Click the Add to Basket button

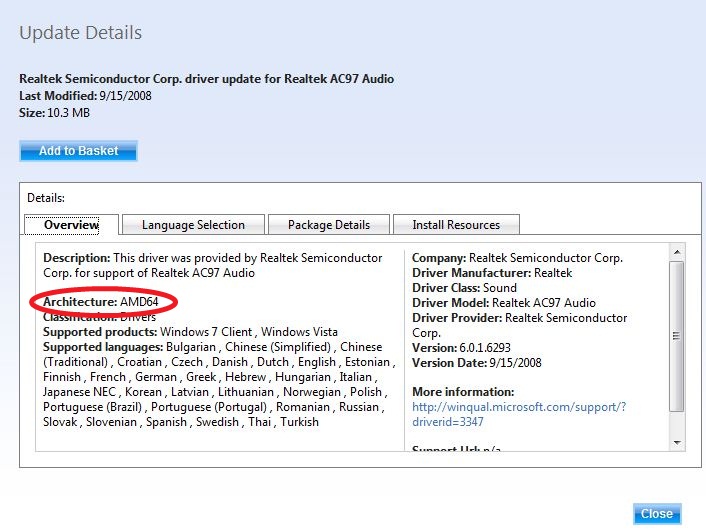78,150
